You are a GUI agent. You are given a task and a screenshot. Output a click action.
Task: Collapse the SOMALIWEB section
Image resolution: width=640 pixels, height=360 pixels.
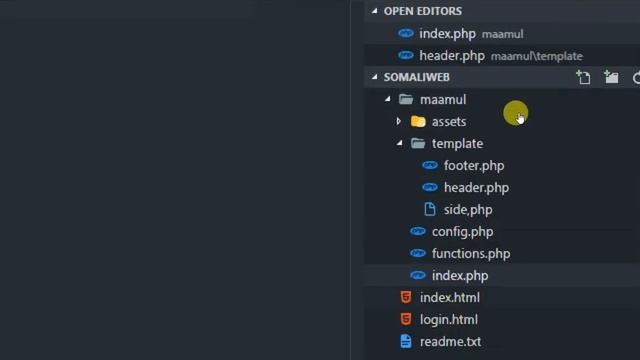(375, 77)
